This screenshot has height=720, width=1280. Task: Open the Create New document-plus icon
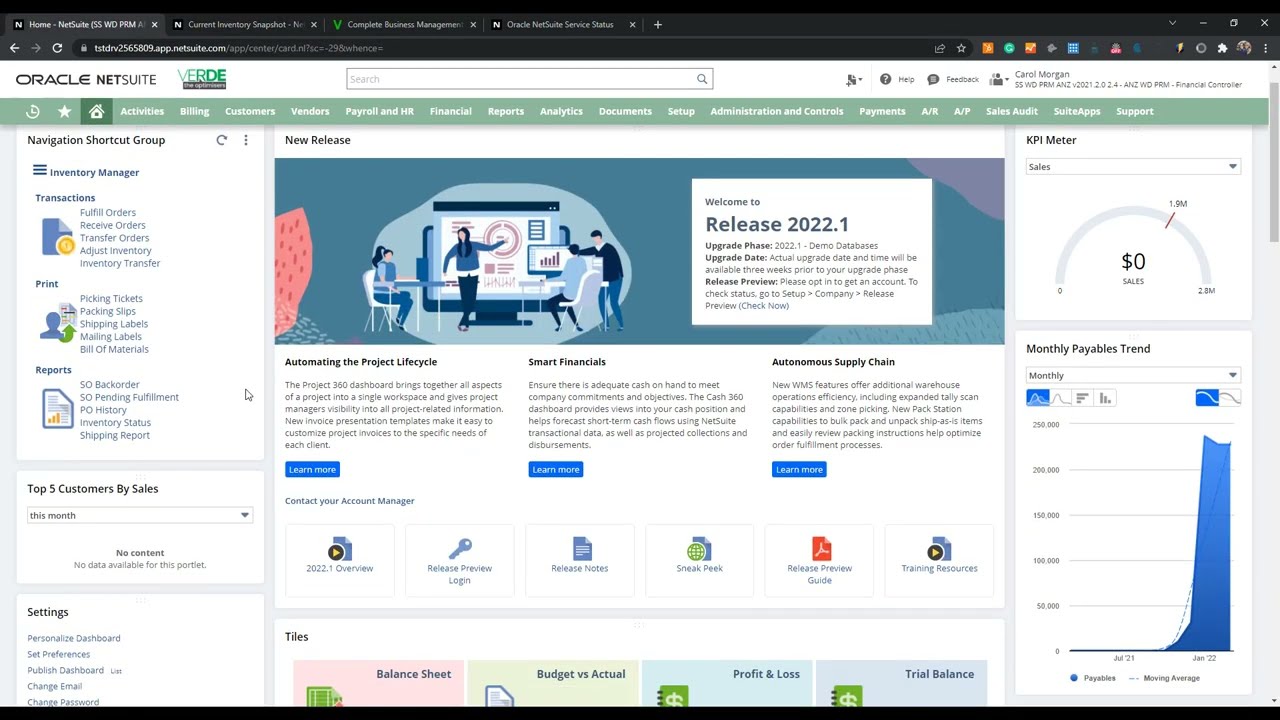tap(854, 79)
